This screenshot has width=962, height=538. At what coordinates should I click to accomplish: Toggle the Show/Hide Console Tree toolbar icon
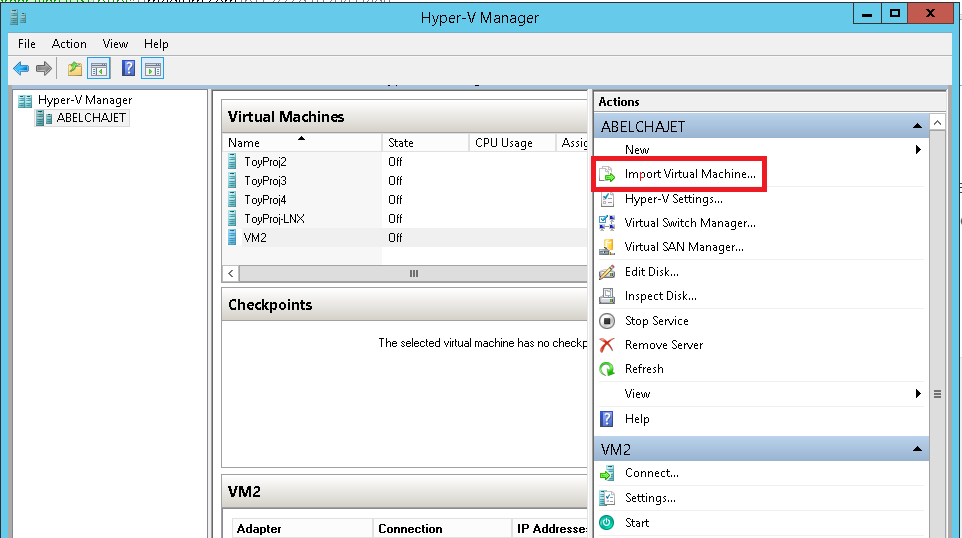(x=99, y=69)
